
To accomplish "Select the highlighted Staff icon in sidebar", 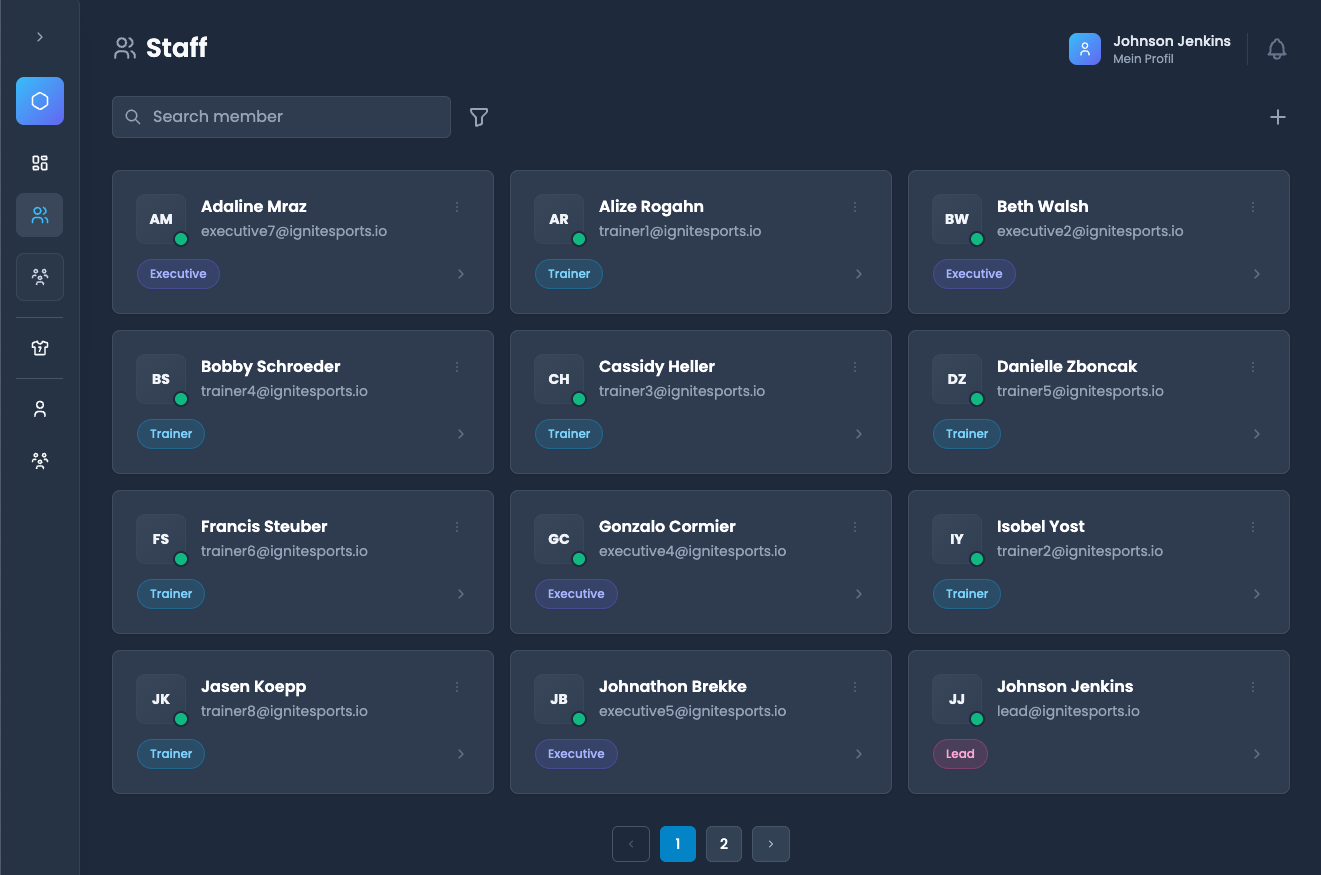I will click(40, 215).
